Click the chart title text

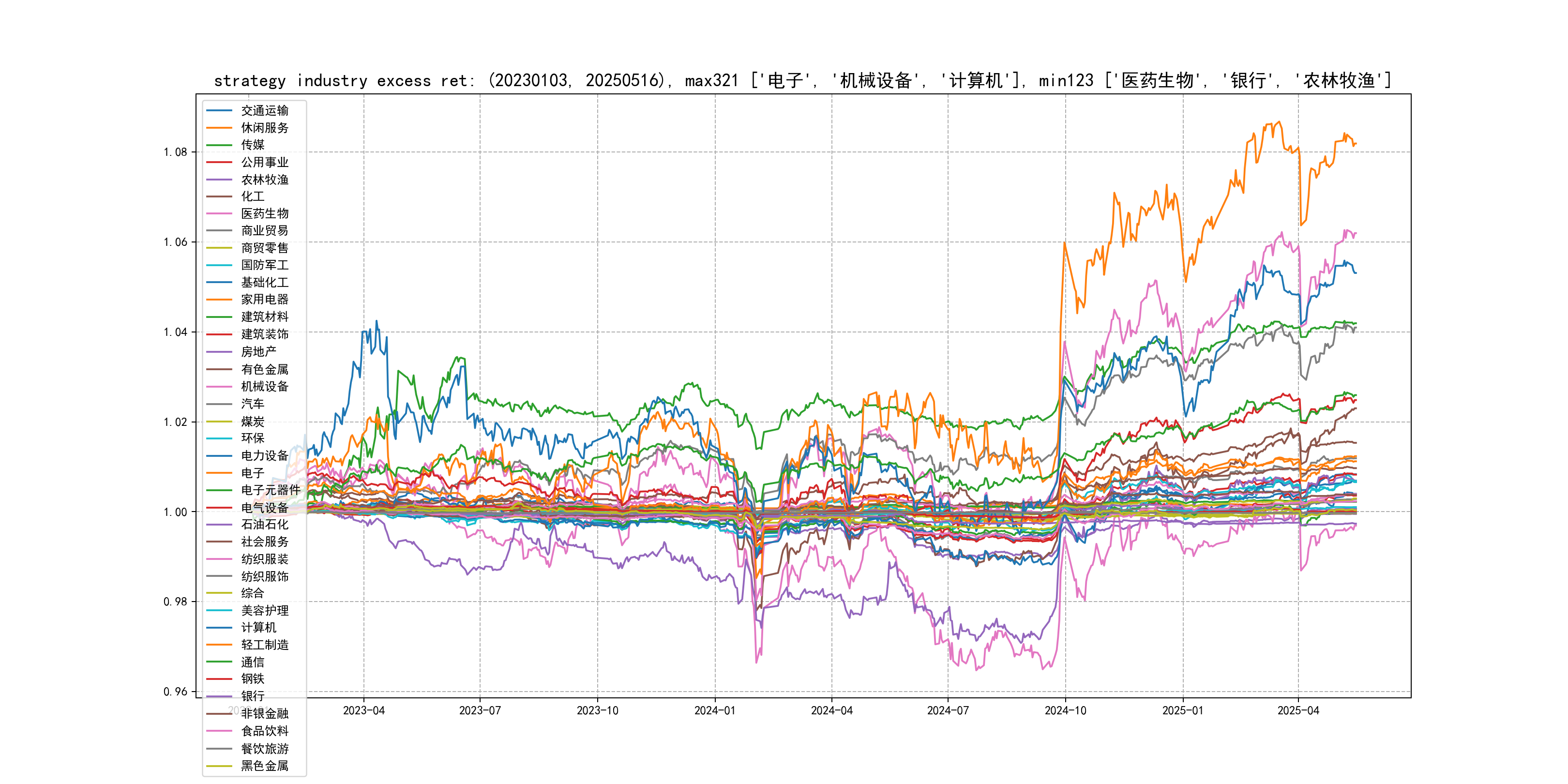(x=802, y=80)
